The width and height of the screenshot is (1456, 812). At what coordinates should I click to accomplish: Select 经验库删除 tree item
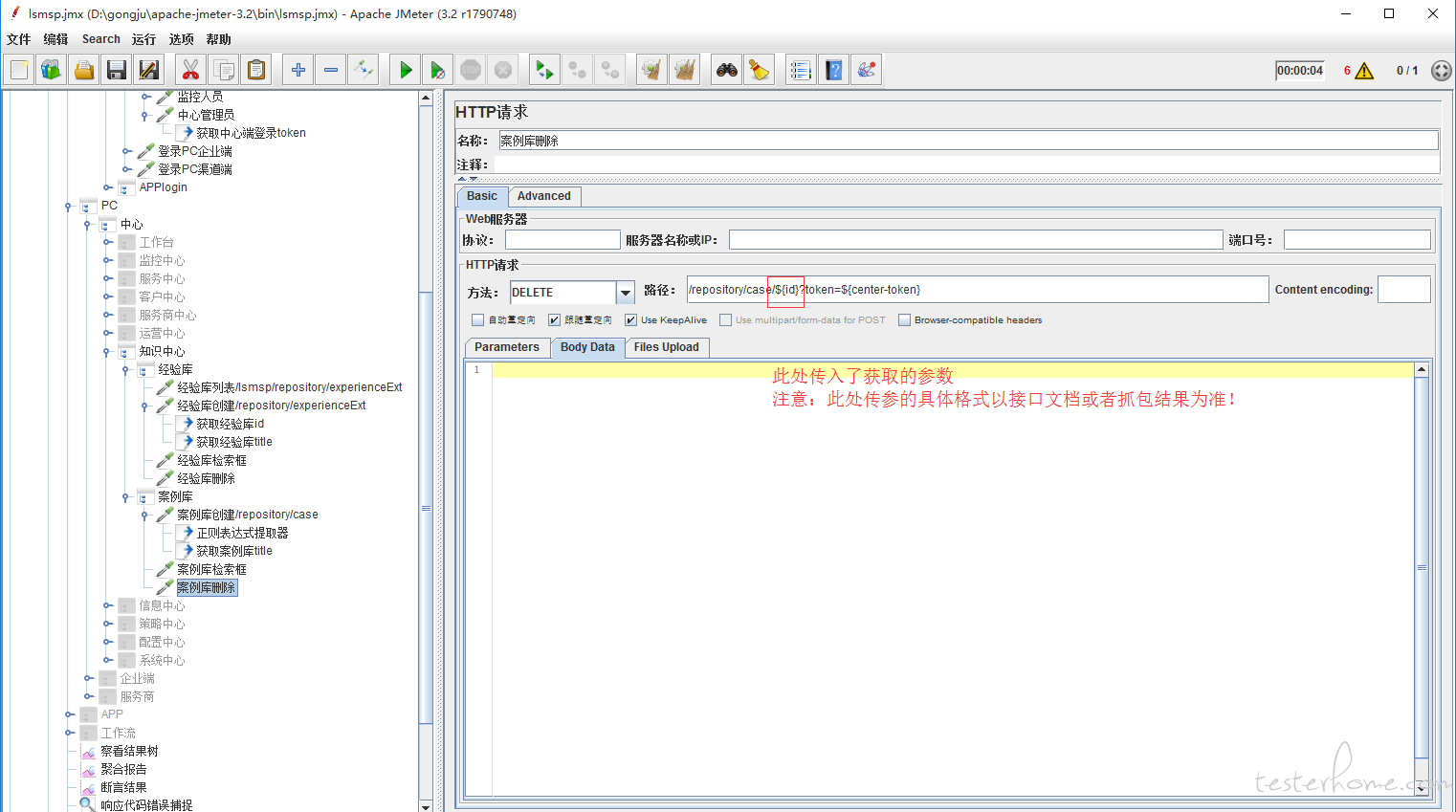[206, 479]
